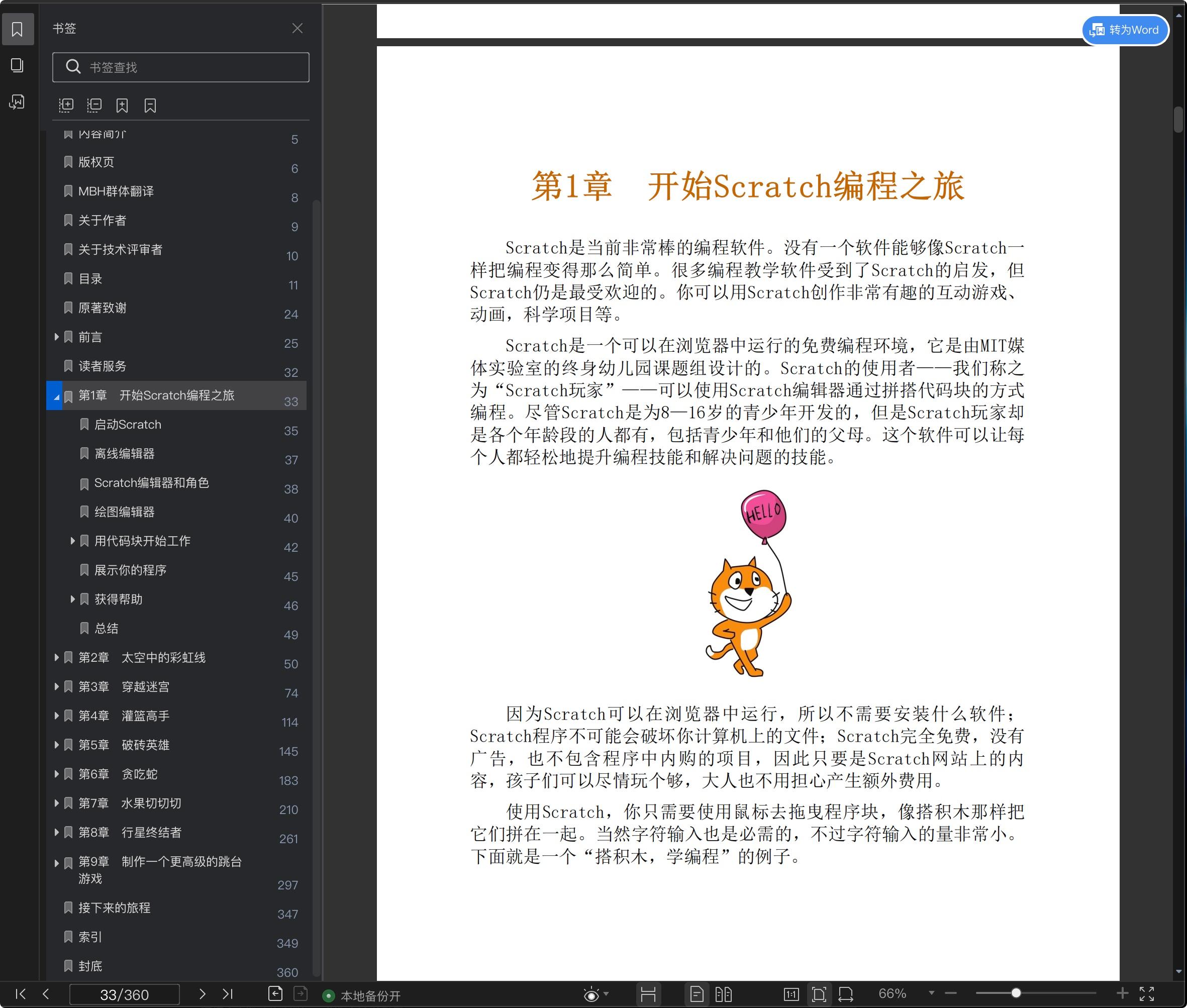Go to next page
The width and height of the screenshot is (1187, 1008).
pos(202,994)
